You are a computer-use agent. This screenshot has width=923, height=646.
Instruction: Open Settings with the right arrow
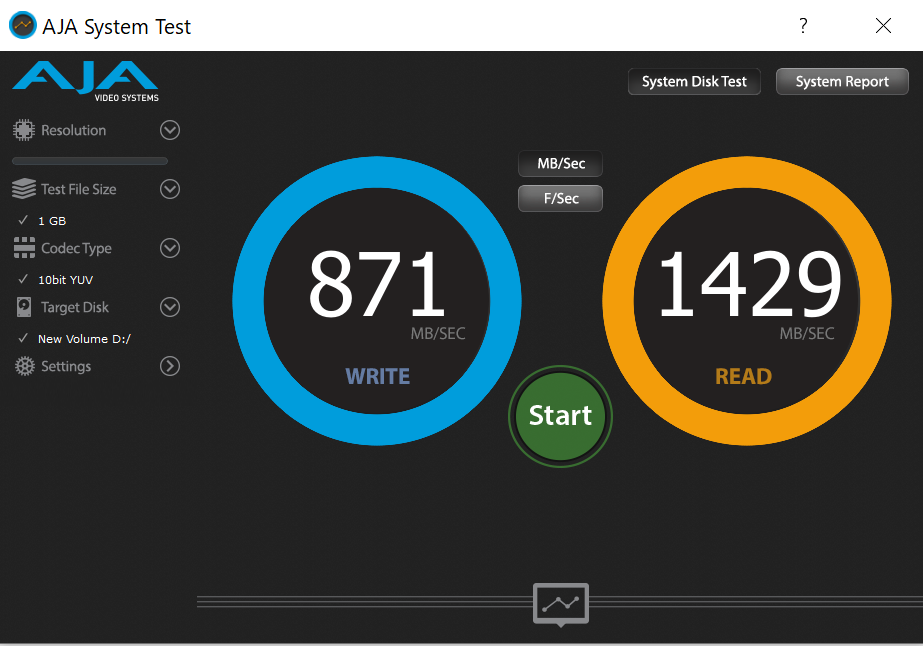click(170, 366)
